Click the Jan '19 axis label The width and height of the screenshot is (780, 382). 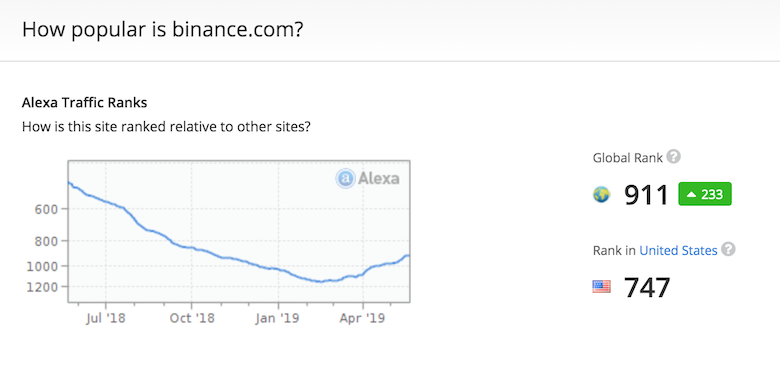point(278,318)
